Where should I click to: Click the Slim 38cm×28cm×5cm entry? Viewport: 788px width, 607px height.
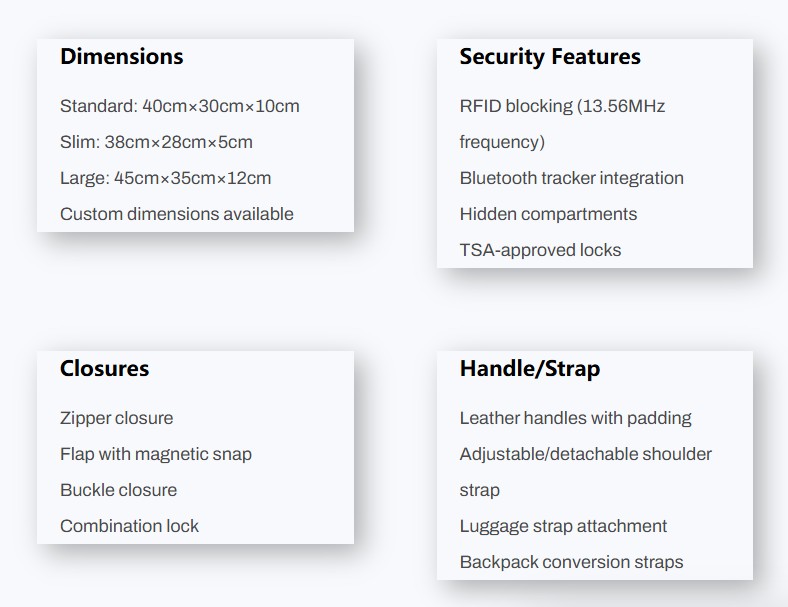[156, 142]
